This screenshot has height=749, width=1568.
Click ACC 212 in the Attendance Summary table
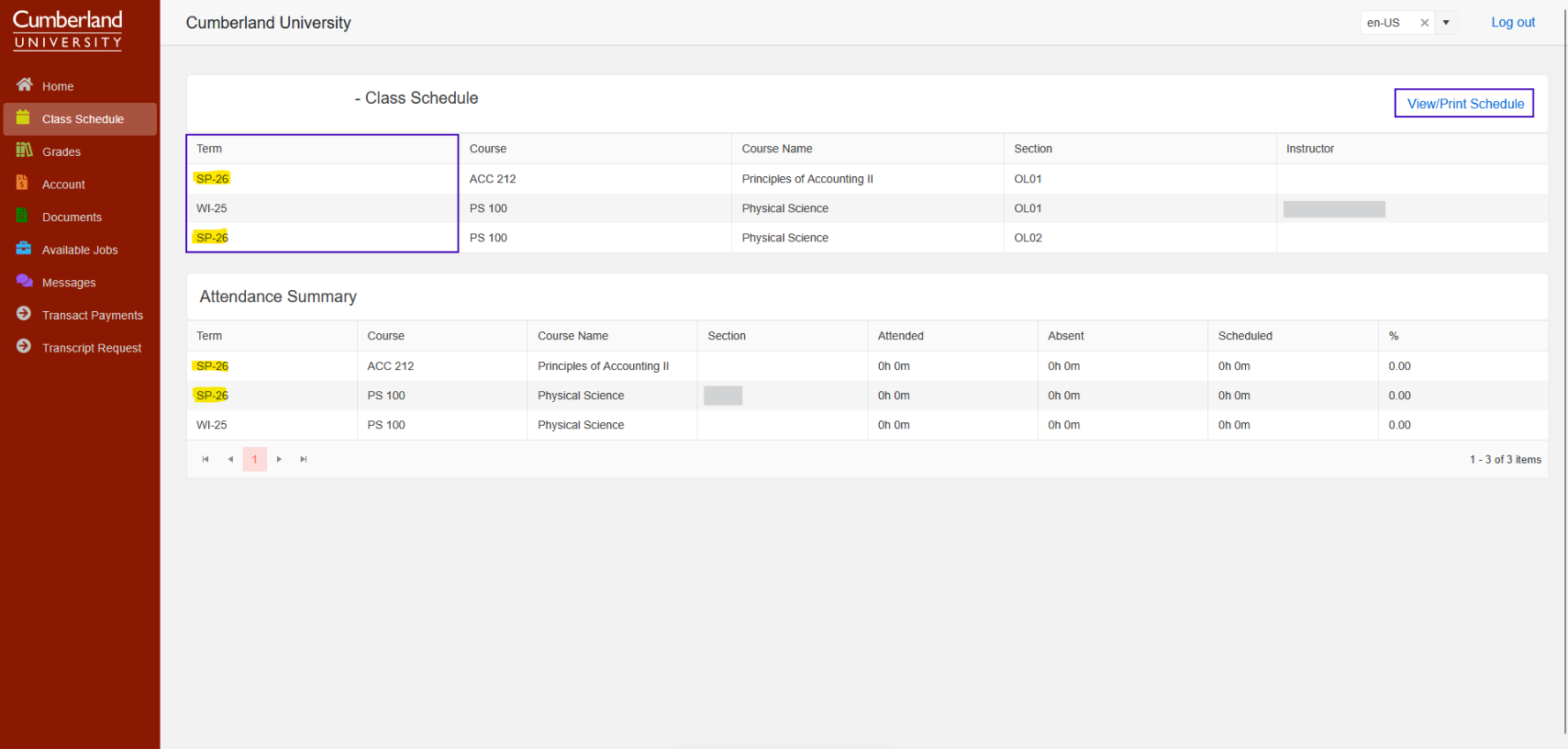pos(391,366)
